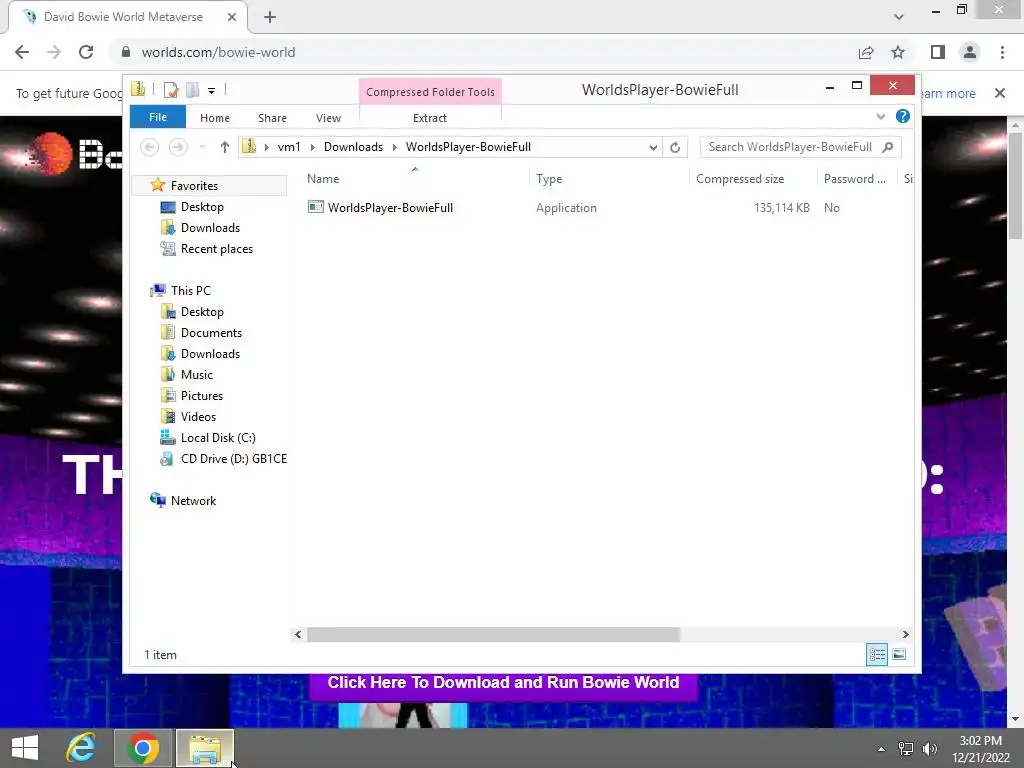
Task: Reload the Chrome page
Action: [86, 52]
